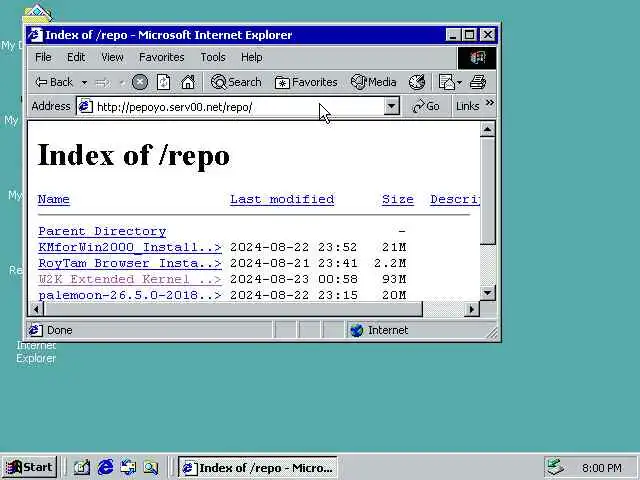Click the Windows logo throbber icon

click(x=477, y=58)
